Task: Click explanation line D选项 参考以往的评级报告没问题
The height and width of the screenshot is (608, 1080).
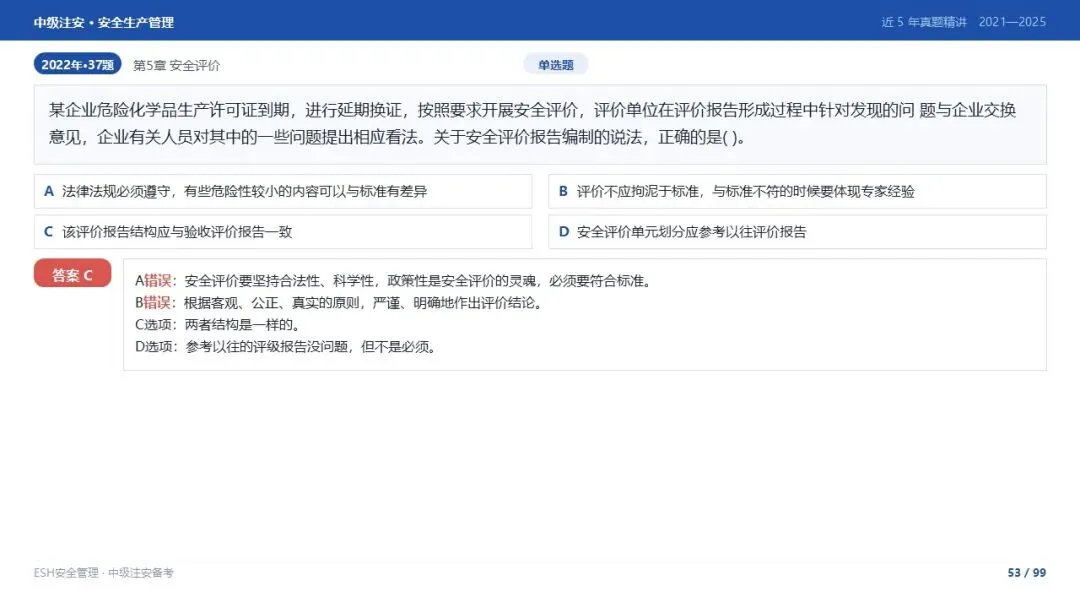Action: point(287,347)
